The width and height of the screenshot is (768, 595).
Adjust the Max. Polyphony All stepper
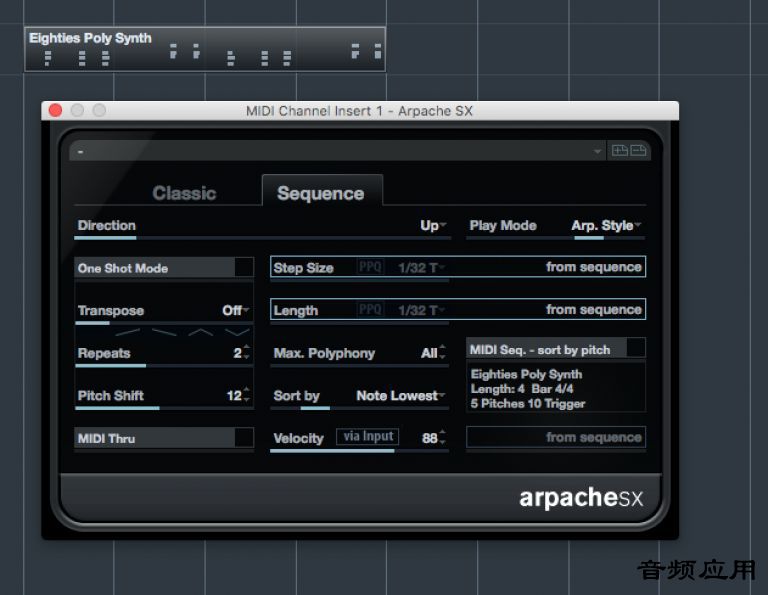443,353
